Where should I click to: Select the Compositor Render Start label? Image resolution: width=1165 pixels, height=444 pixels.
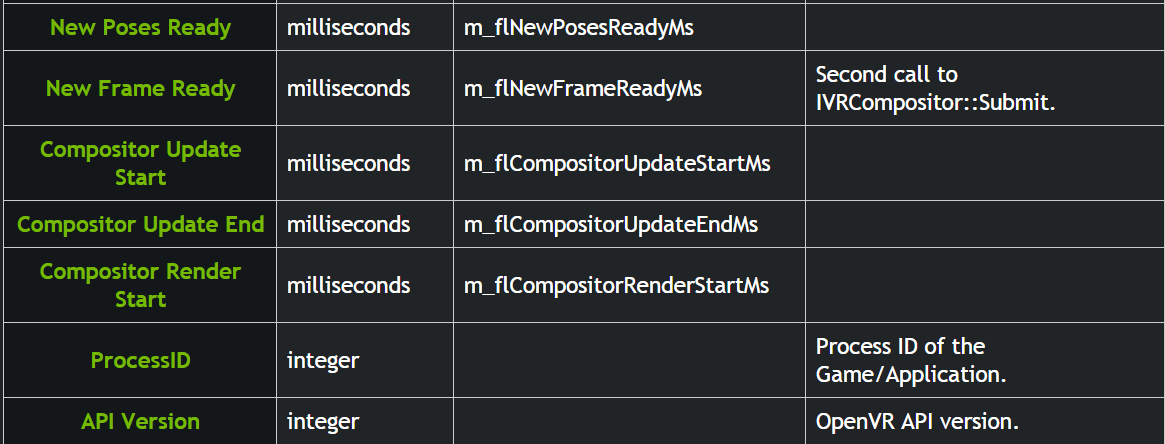140,285
